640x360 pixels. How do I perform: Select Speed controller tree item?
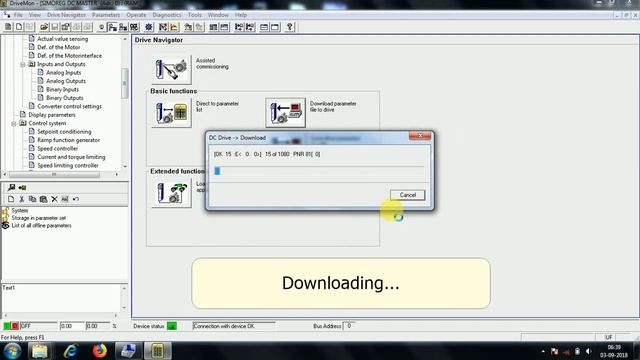tap(58, 149)
